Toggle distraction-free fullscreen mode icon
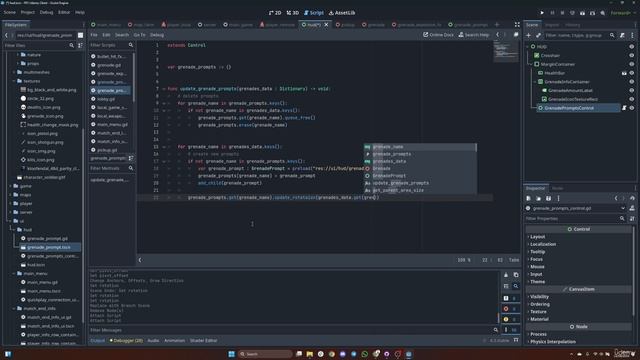Image resolution: width=640 pixels, height=360 pixels. (517, 24)
